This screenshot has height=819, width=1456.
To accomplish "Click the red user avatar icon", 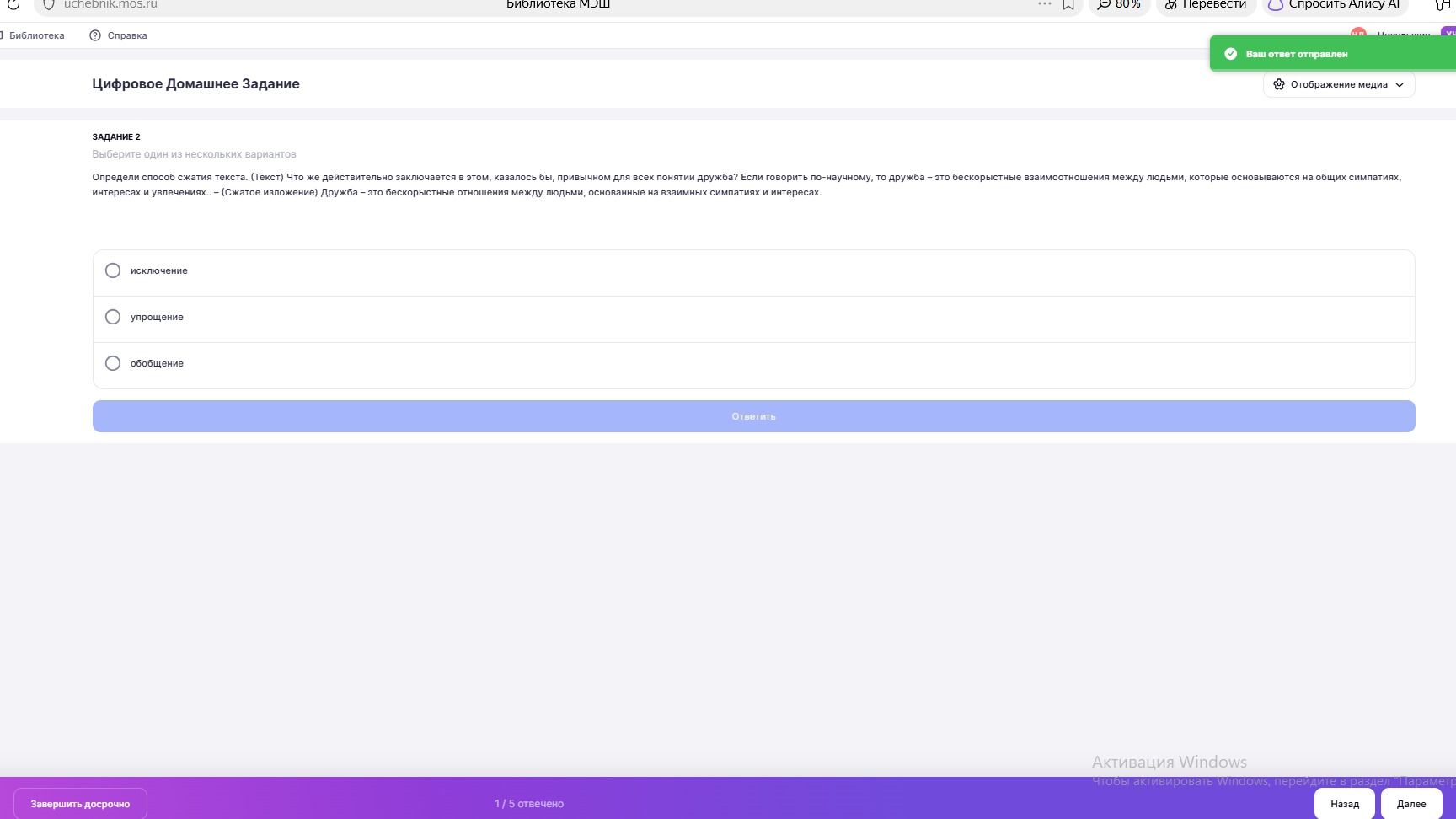I will pos(1357,35).
